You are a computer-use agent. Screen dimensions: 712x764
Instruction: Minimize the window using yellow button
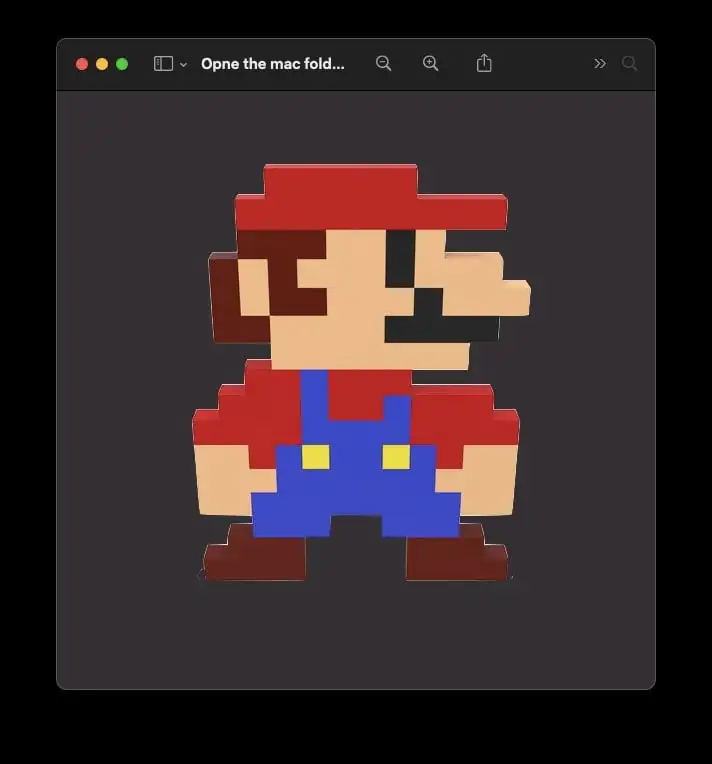pos(102,64)
